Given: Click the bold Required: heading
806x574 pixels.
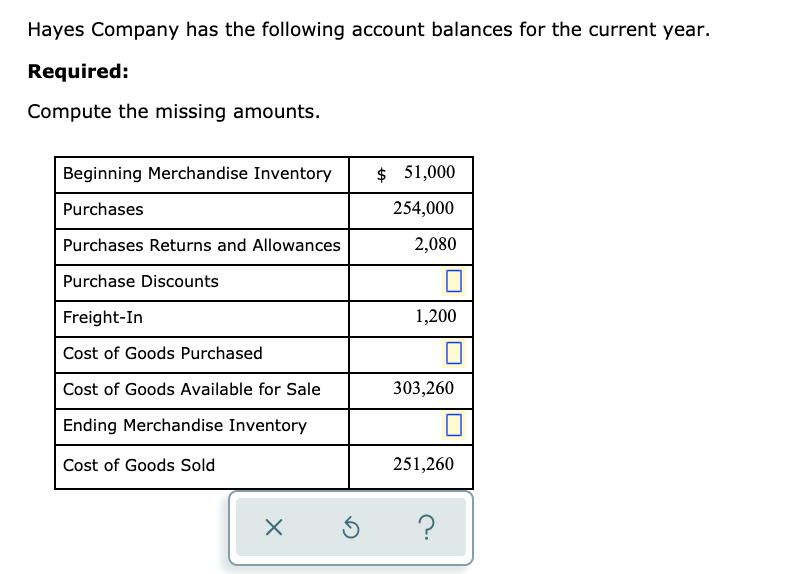Looking at the screenshot, I should [x=78, y=71].
